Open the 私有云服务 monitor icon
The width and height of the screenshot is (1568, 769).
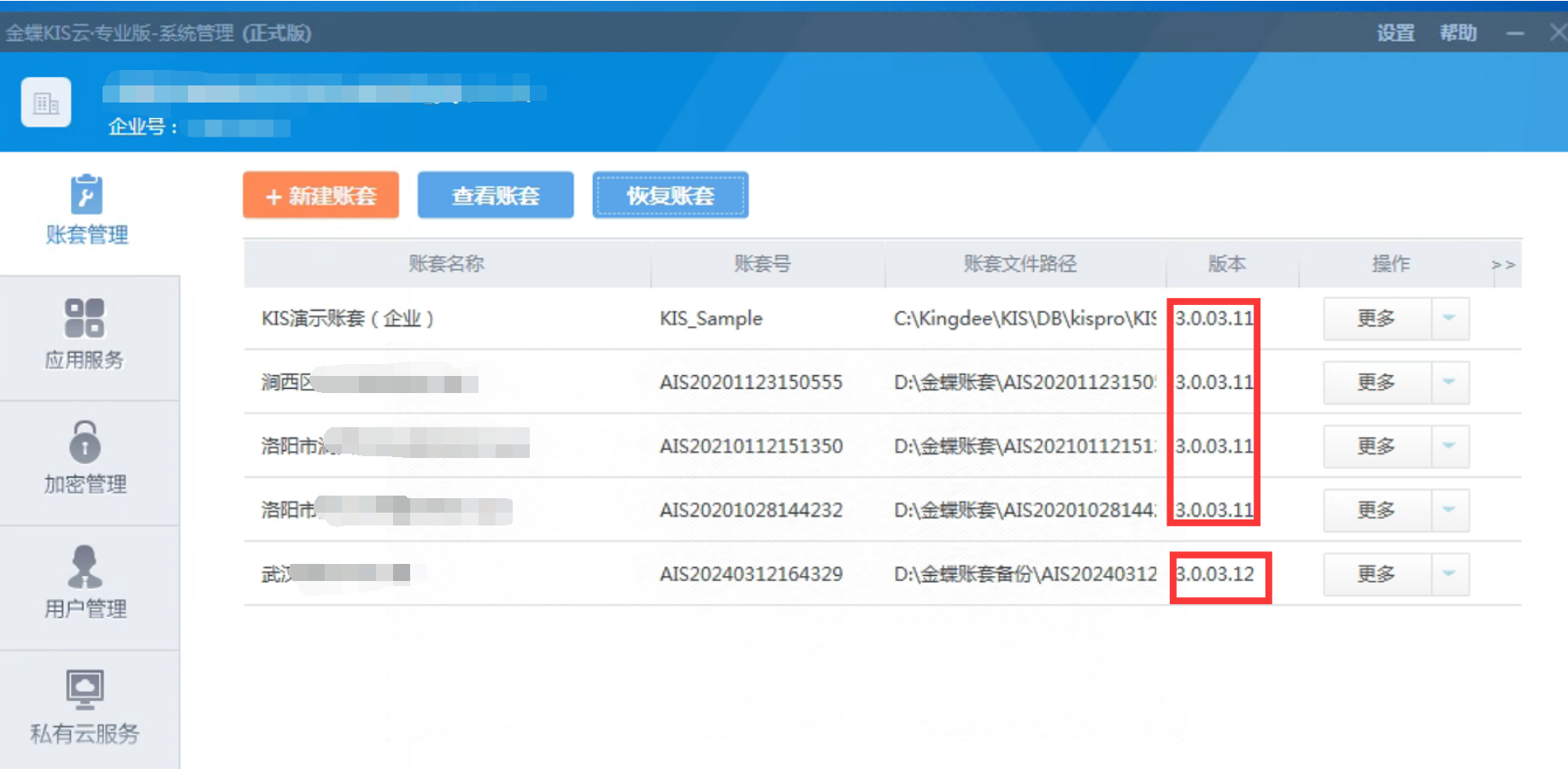(x=85, y=690)
